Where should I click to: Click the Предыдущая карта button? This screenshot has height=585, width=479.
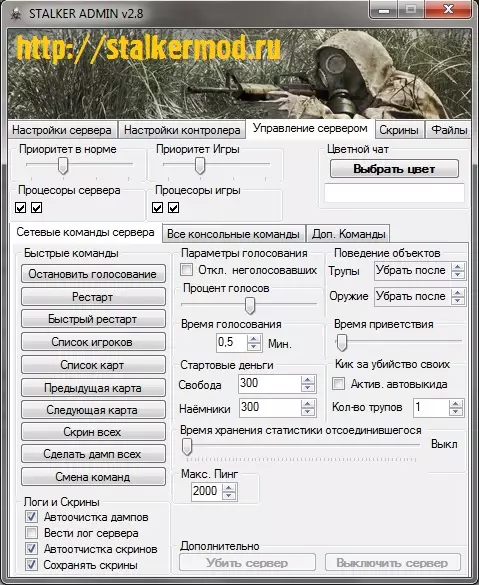[93, 388]
